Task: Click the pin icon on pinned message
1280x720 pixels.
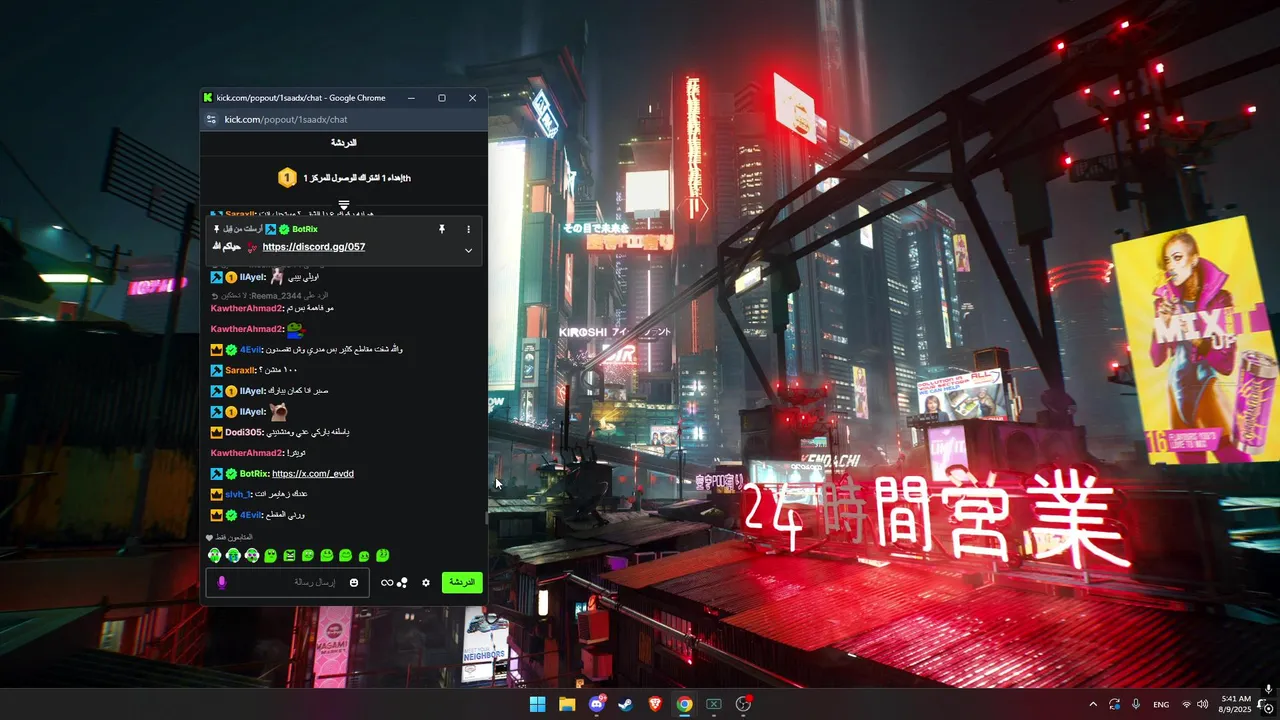Action: click(441, 229)
